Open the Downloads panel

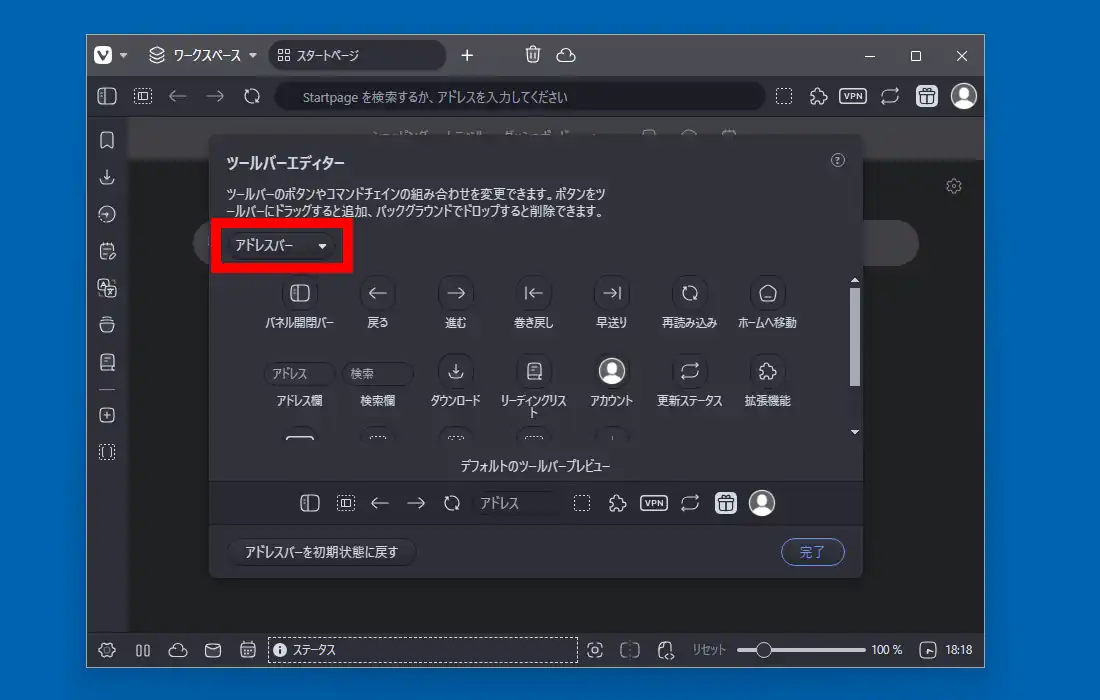[x=107, y=177]
